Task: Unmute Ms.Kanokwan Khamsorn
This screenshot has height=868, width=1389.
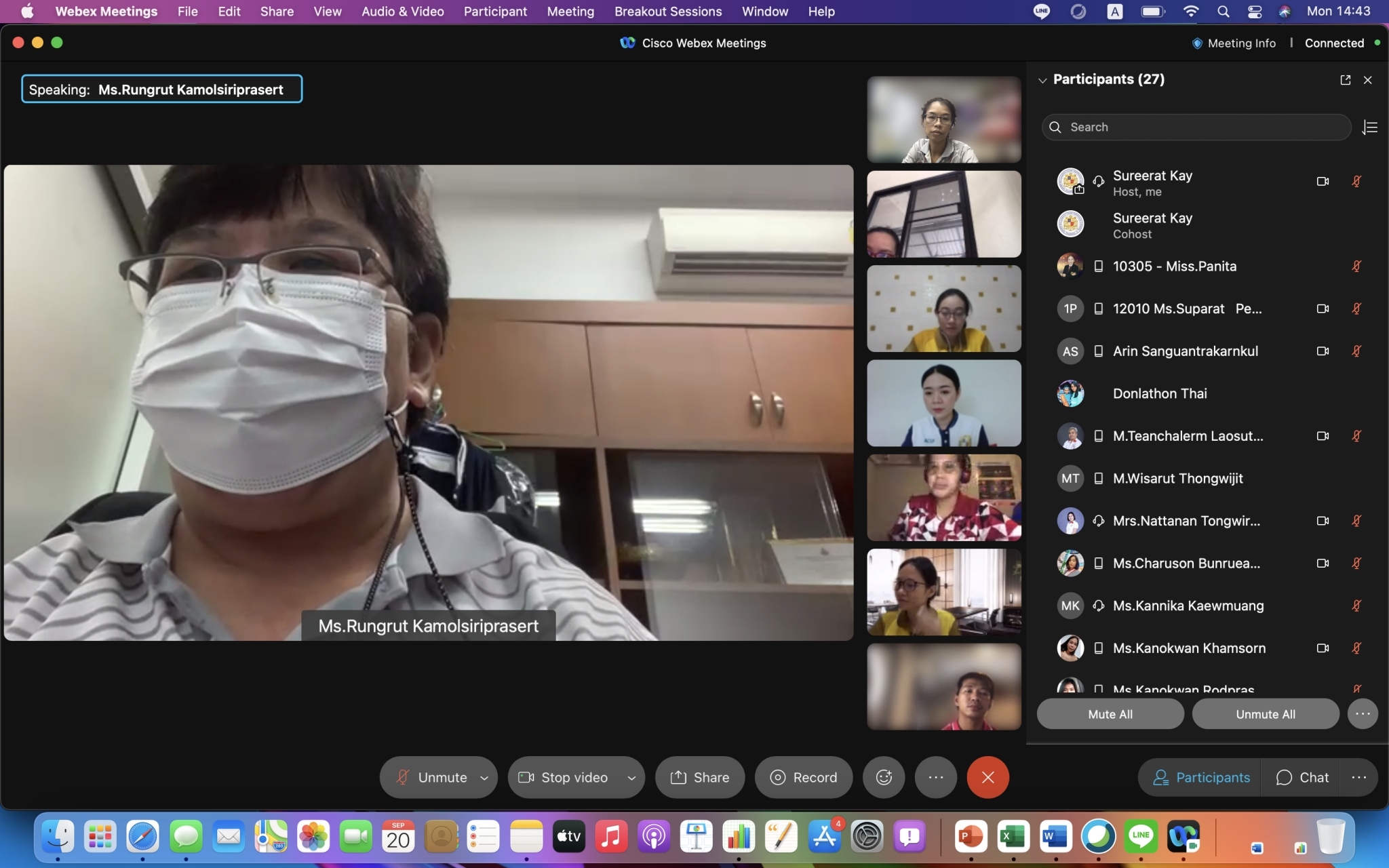Action: pyautogui.click(x=1356, y=648)
